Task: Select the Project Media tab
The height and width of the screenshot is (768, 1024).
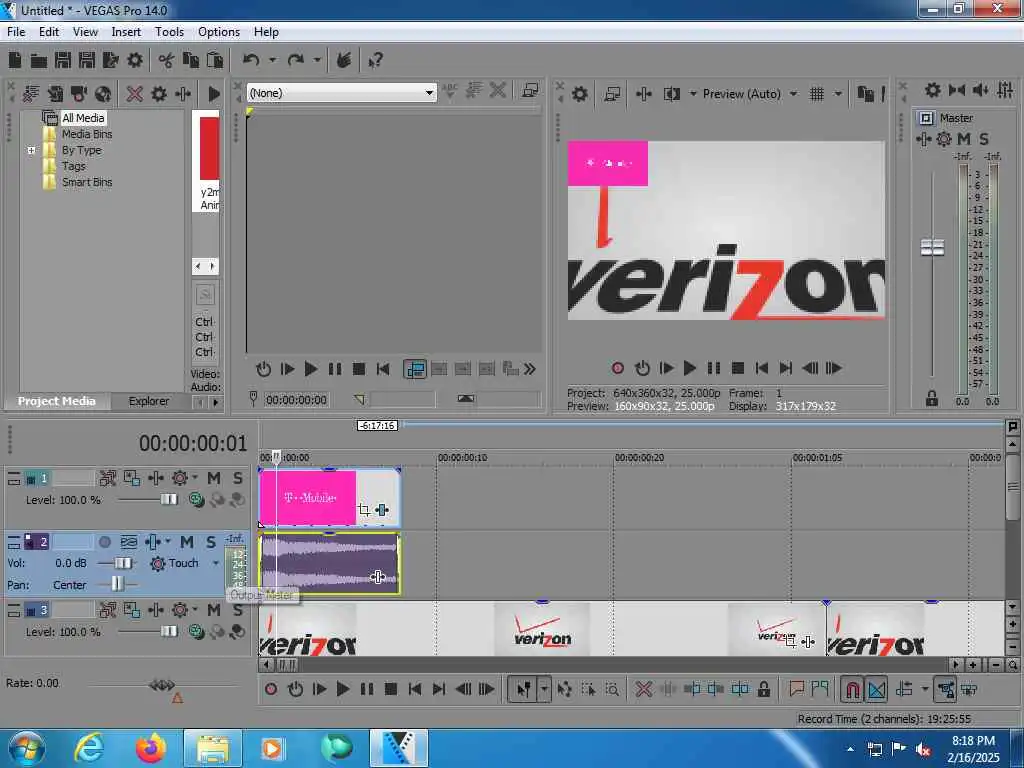Action: [x=57, y=401]
